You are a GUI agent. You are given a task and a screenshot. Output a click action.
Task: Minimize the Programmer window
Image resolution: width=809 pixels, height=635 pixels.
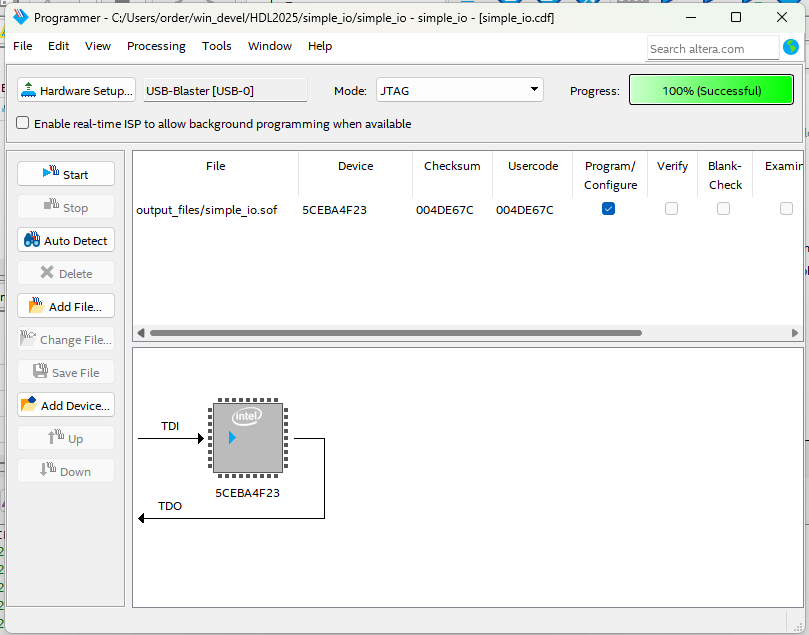691,17
